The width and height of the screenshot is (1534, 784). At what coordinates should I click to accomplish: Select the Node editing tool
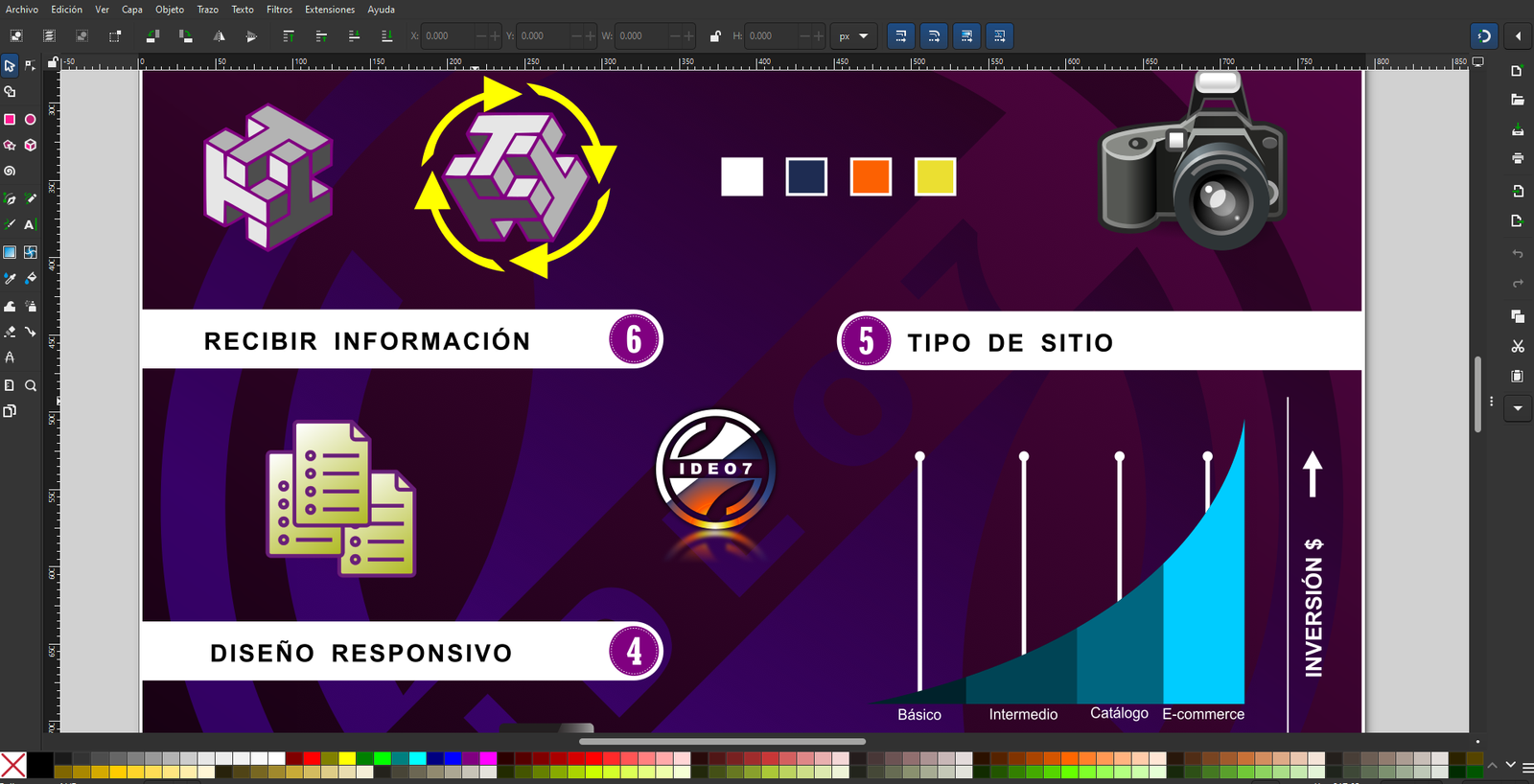30,66
